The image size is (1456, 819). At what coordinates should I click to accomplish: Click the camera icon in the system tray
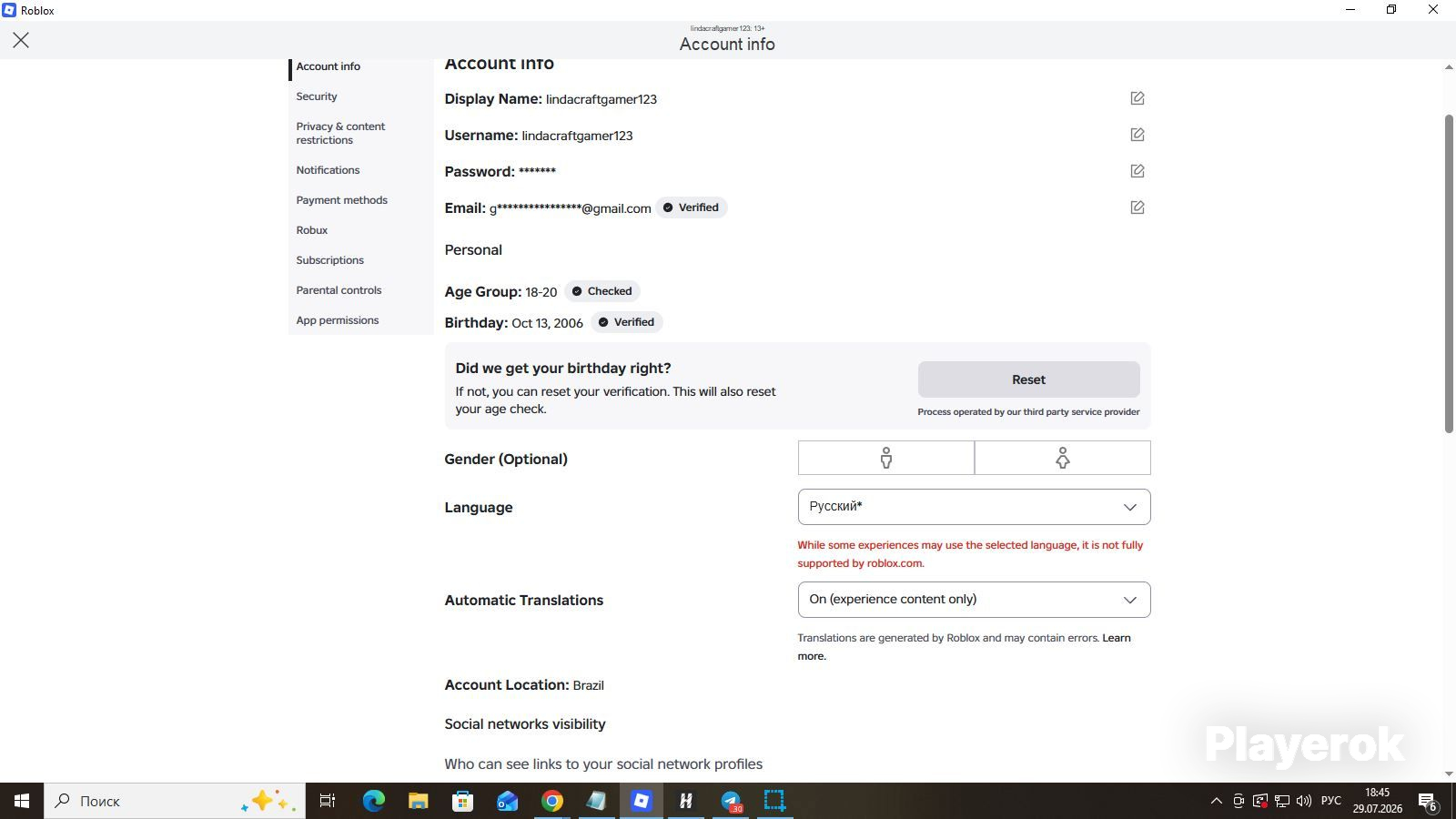[1239, 801]
